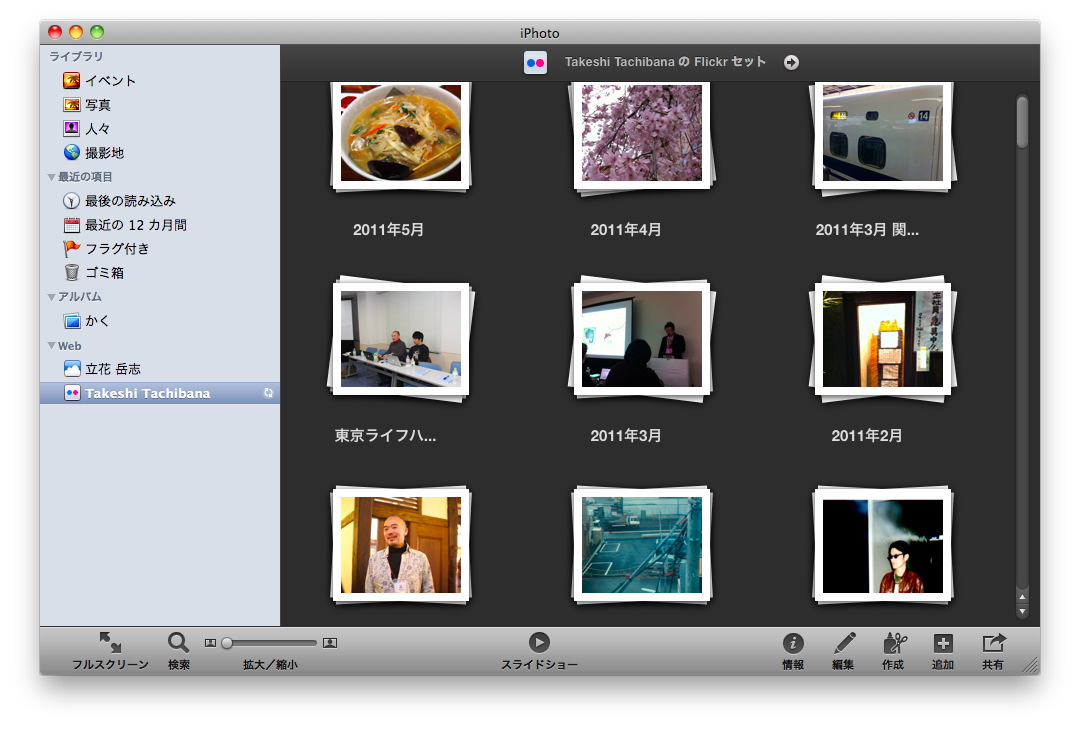Click the 作成 create icon
Image resolution: width=1080 pixels, height=735 pixels.
[894, 643]
